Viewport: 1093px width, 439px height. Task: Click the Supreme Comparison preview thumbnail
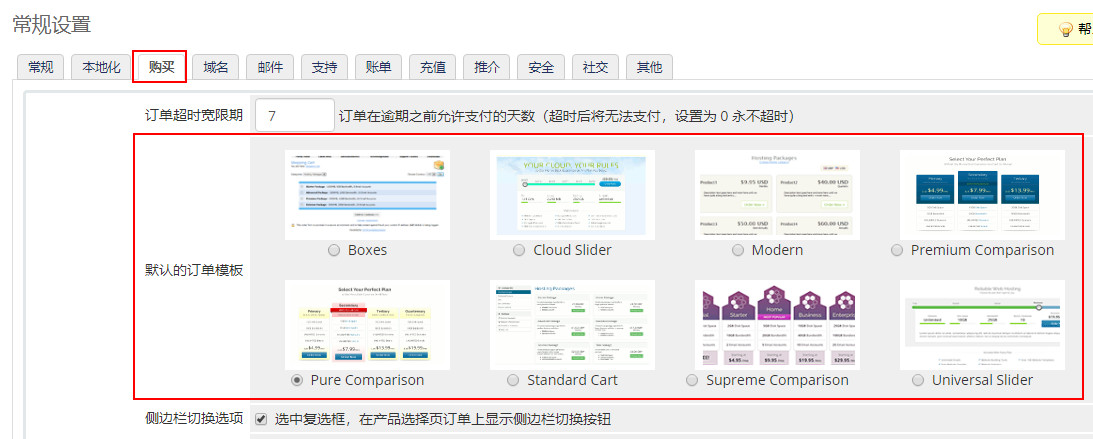click(x=777, y=325)
